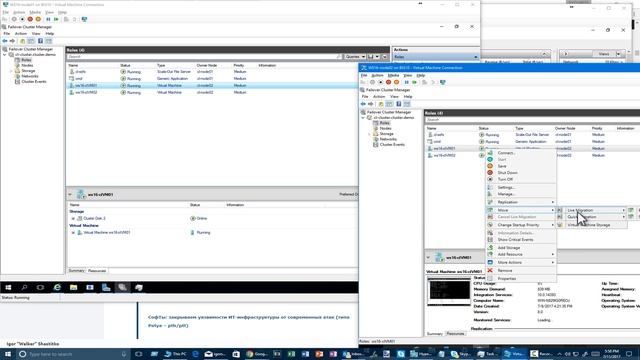The image size is (640, 360).
Task: Switch to Resources tab in left details pane
Action: pos(97,271)
